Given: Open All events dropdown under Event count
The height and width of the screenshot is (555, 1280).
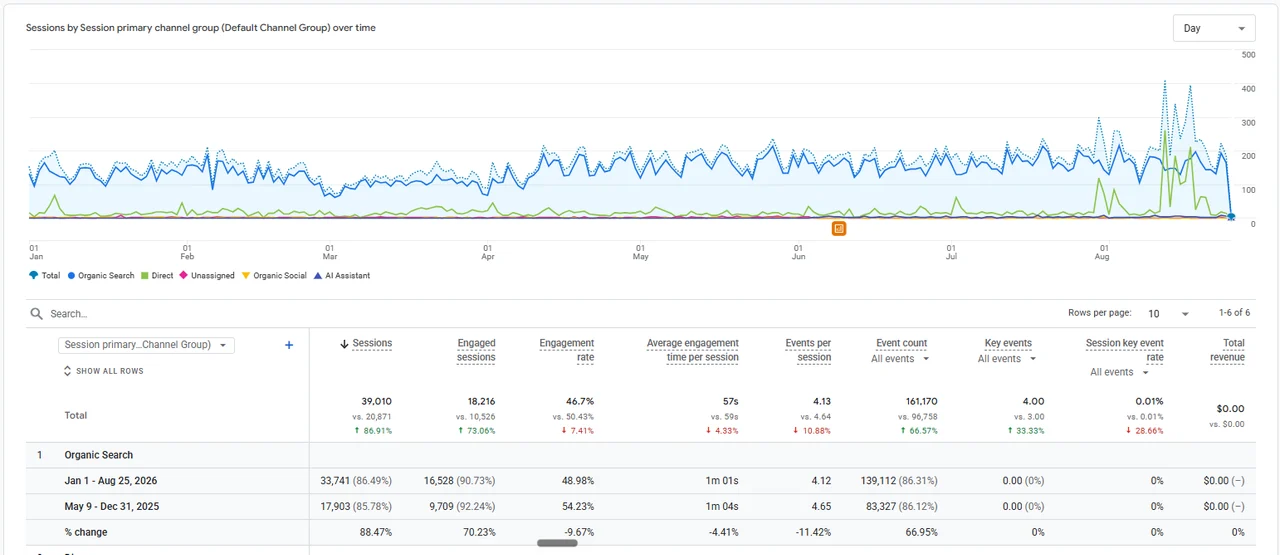Looking at the screenshot, I should tap(900, 359).
